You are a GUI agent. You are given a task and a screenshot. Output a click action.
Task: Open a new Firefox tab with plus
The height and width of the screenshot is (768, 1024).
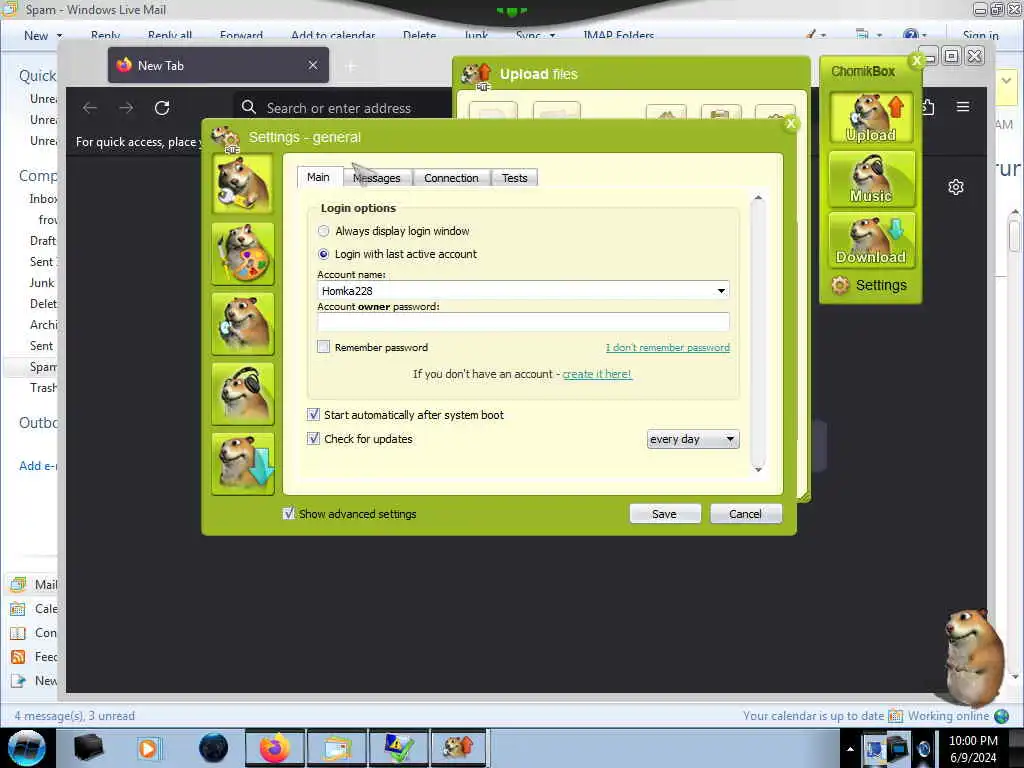(351, 66)
